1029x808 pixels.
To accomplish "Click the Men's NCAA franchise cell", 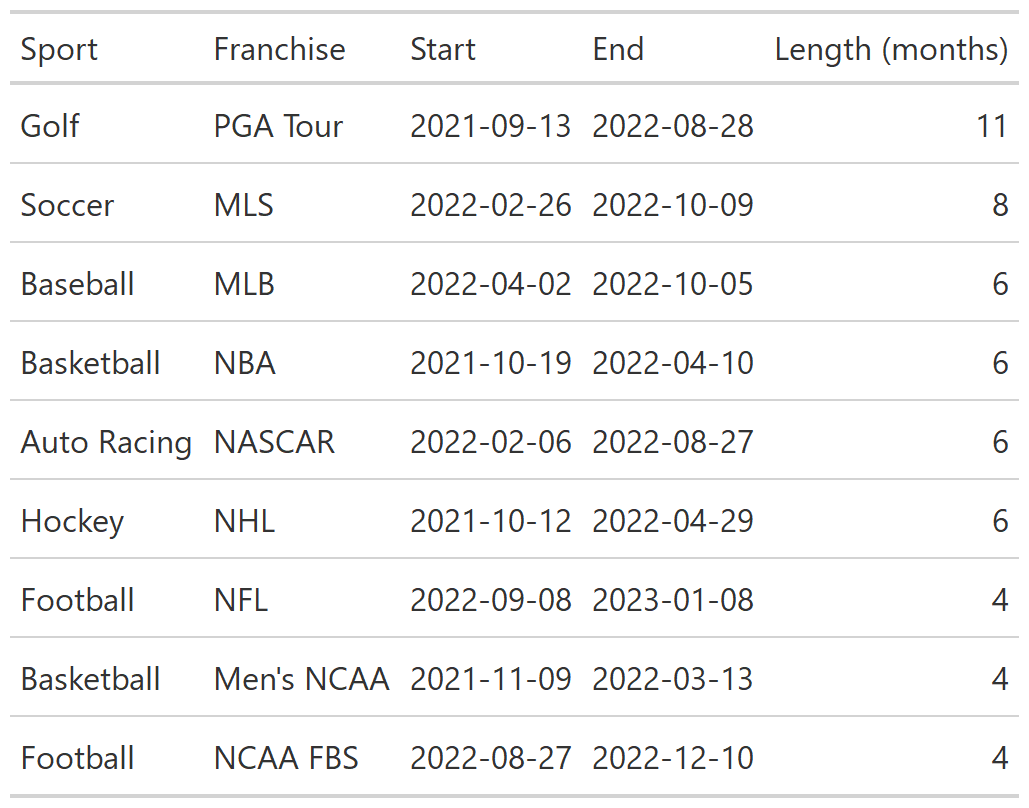I will 302,679.
